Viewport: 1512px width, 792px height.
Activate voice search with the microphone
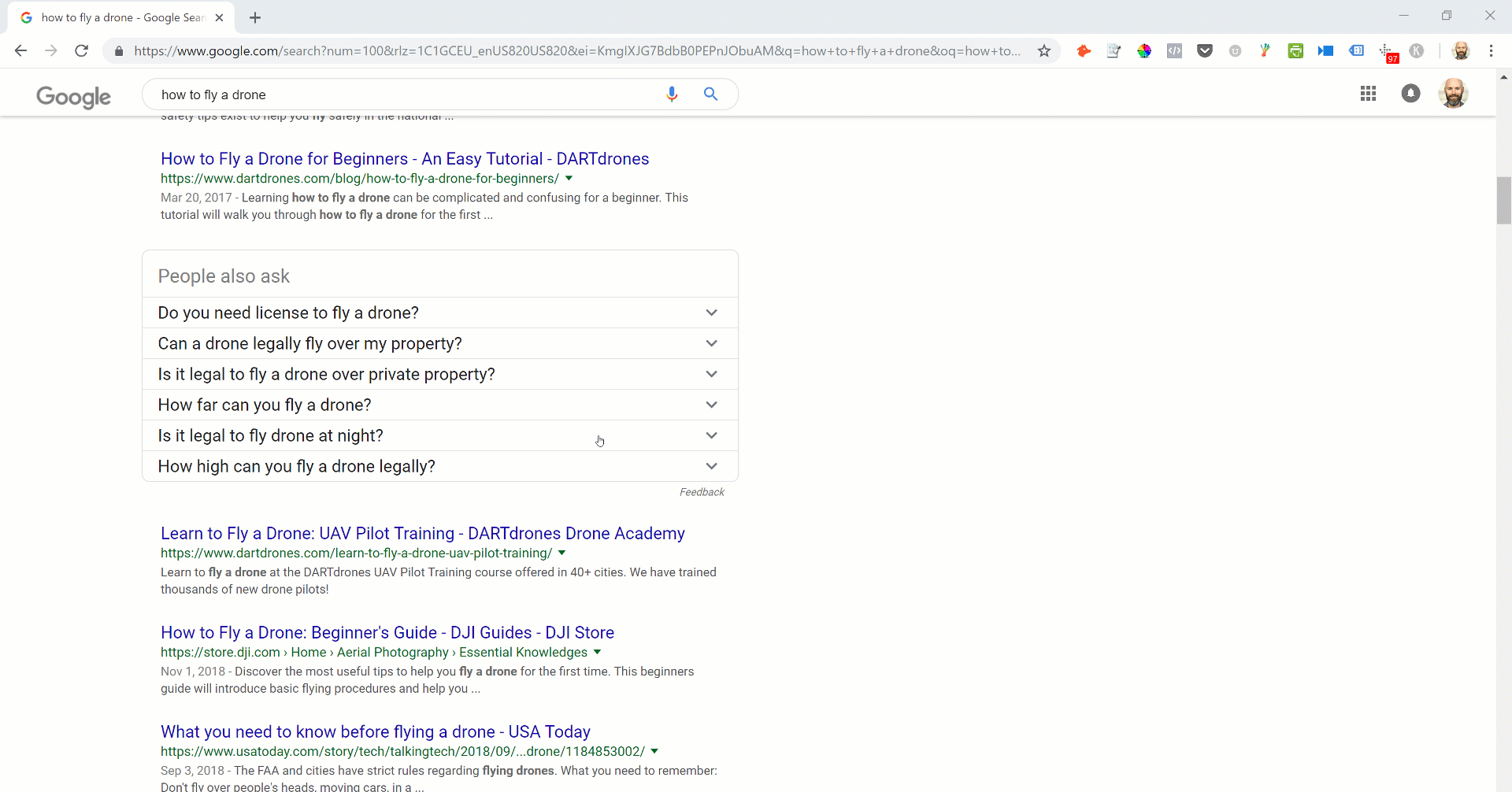click(x=673, y=94)
